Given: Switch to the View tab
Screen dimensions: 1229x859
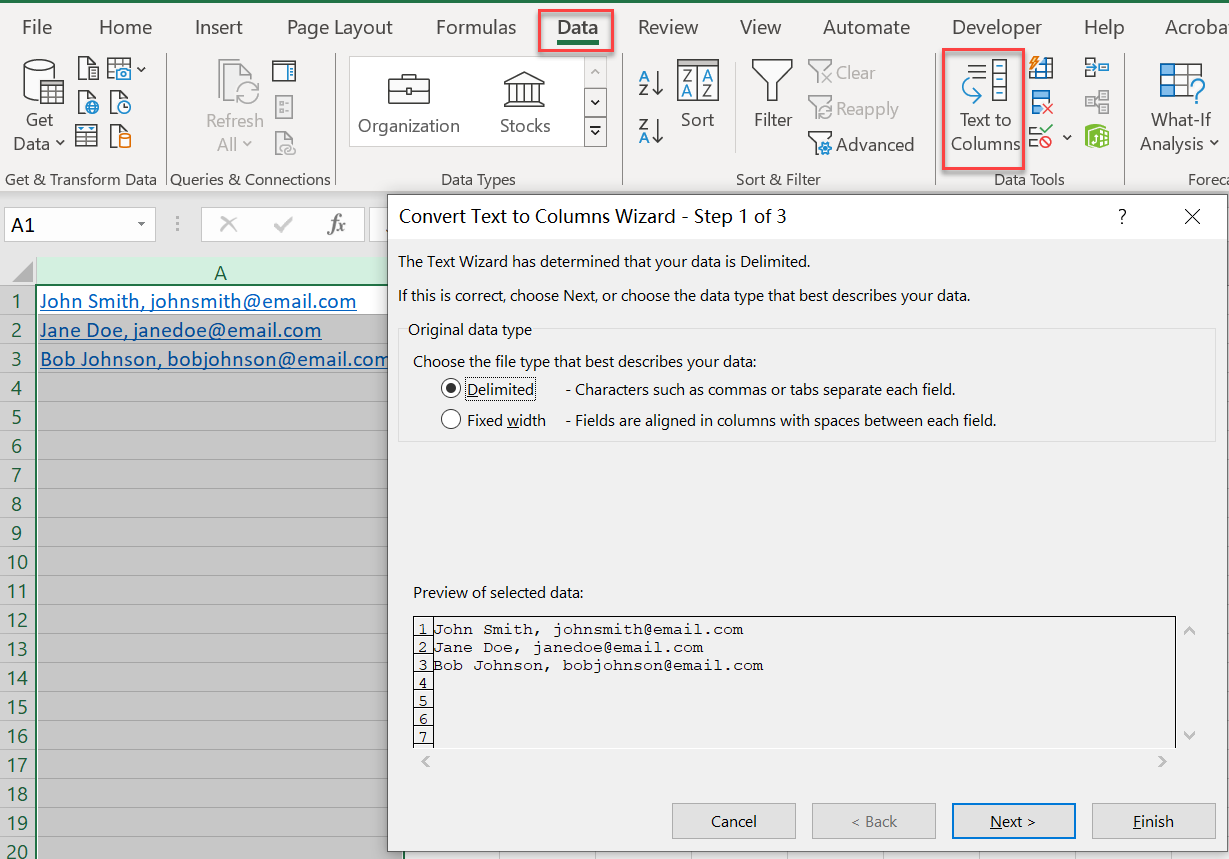Looking at the screenshot, I should click(x=761, y=27).
